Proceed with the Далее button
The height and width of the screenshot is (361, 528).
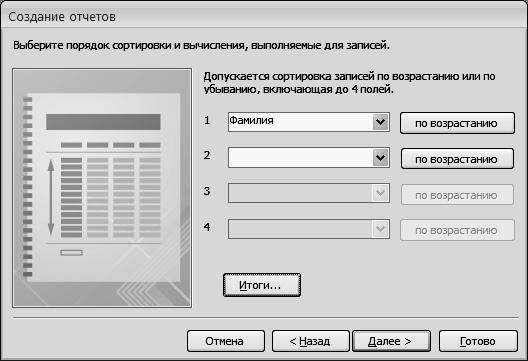[x=391, y=341]
